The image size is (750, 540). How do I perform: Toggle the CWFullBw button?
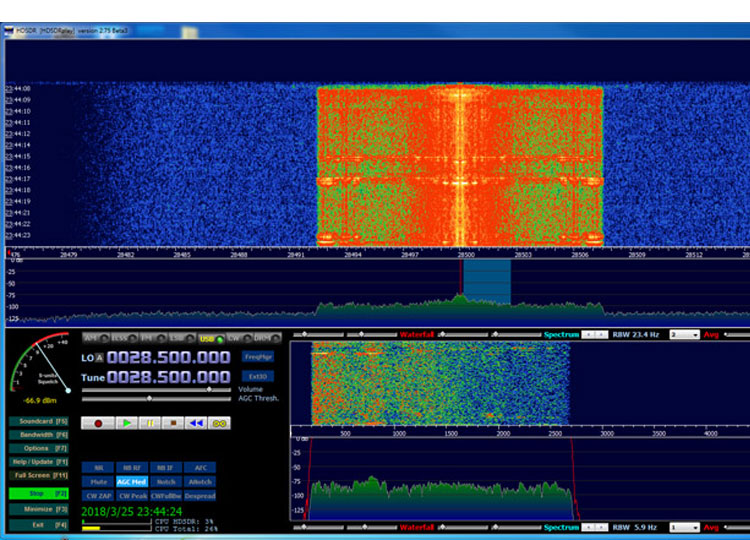[165, 496]
